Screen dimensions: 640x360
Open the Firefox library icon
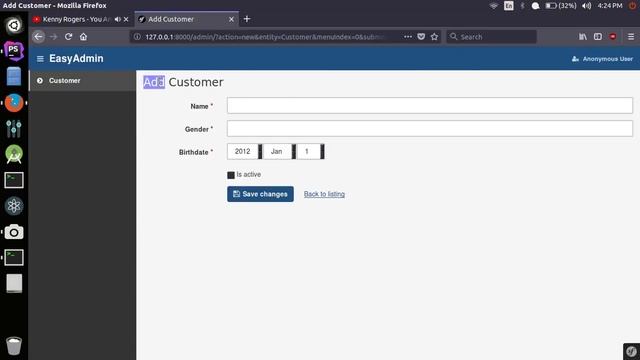583,37
